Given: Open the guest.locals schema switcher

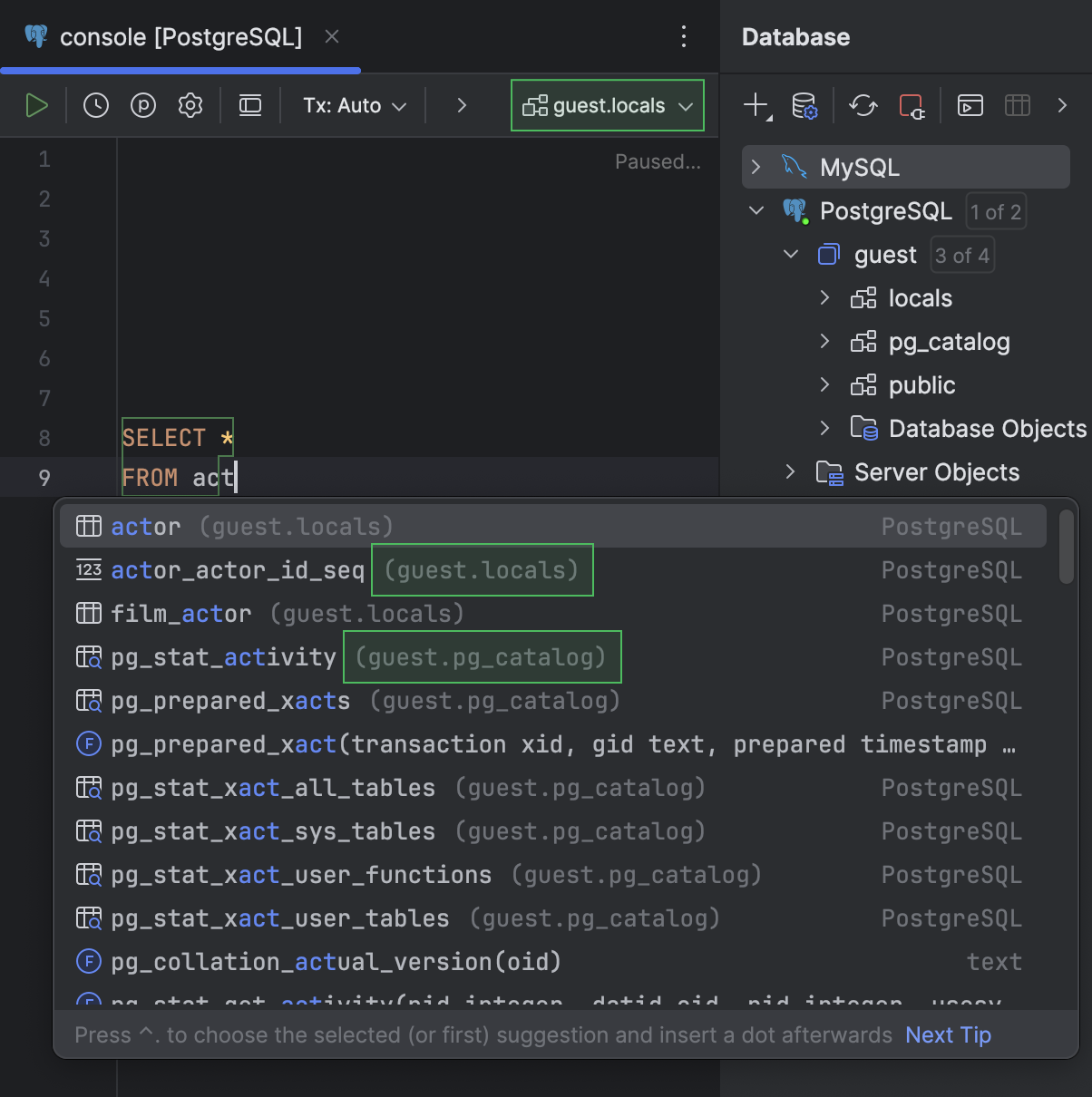Looking at the screenshot, I should tap(608, 106).
